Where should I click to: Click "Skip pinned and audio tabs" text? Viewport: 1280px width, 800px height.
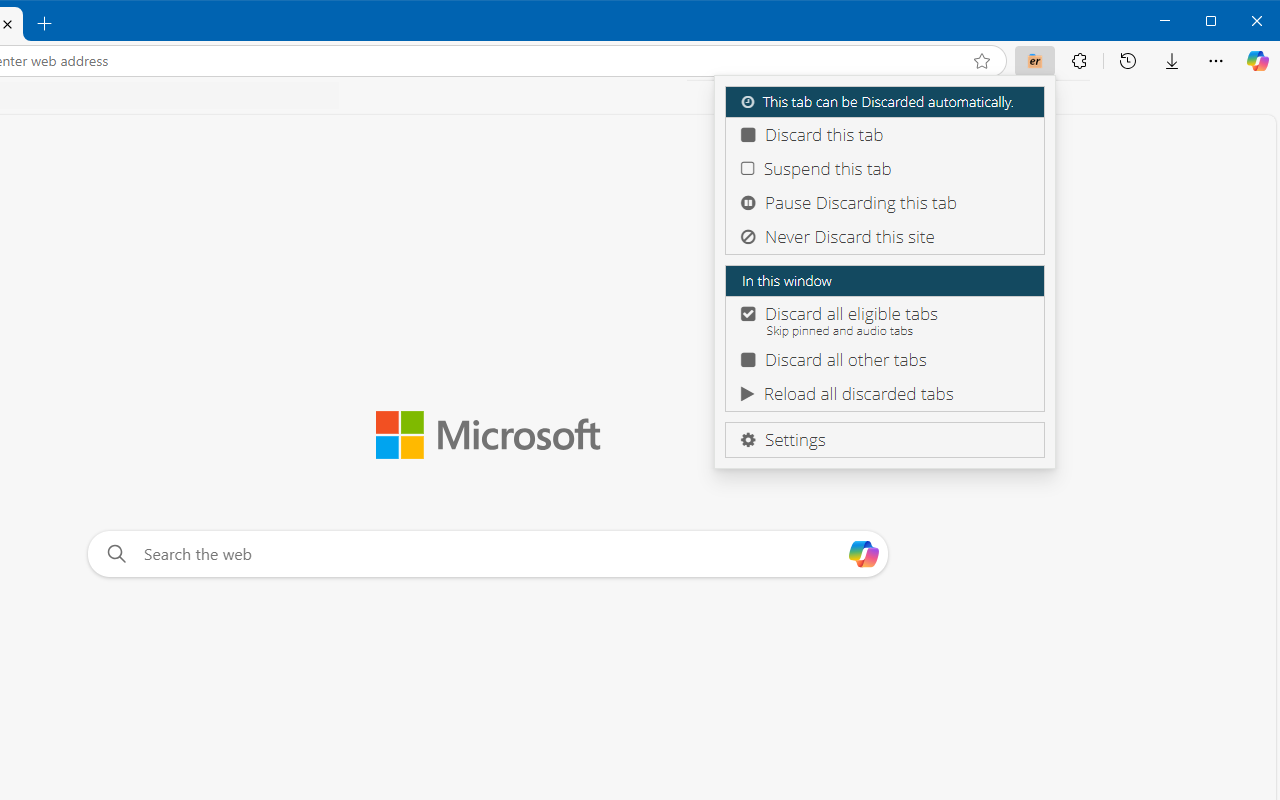tap(839, 331)
